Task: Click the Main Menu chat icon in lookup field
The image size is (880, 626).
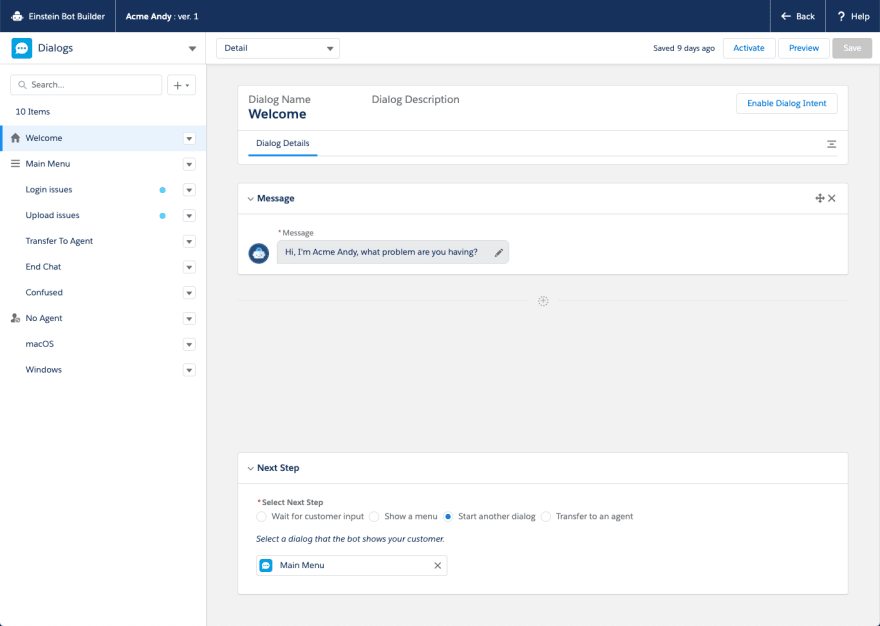Action: coord(266,565)
